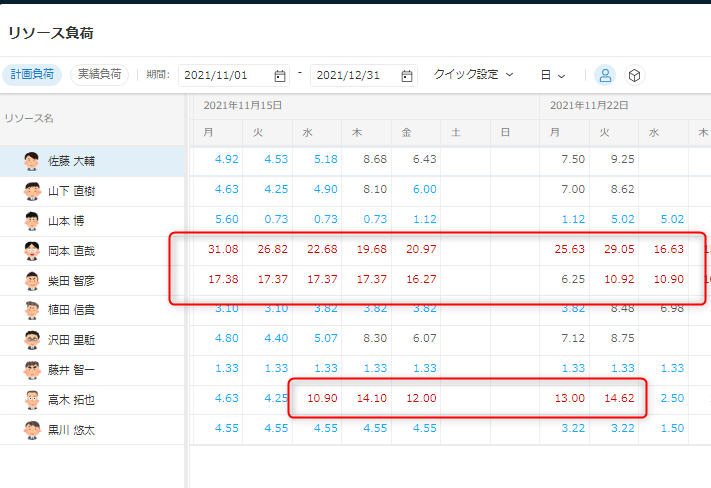Click the start date calendar icon

pyautogui.click(x=279, y=76)
